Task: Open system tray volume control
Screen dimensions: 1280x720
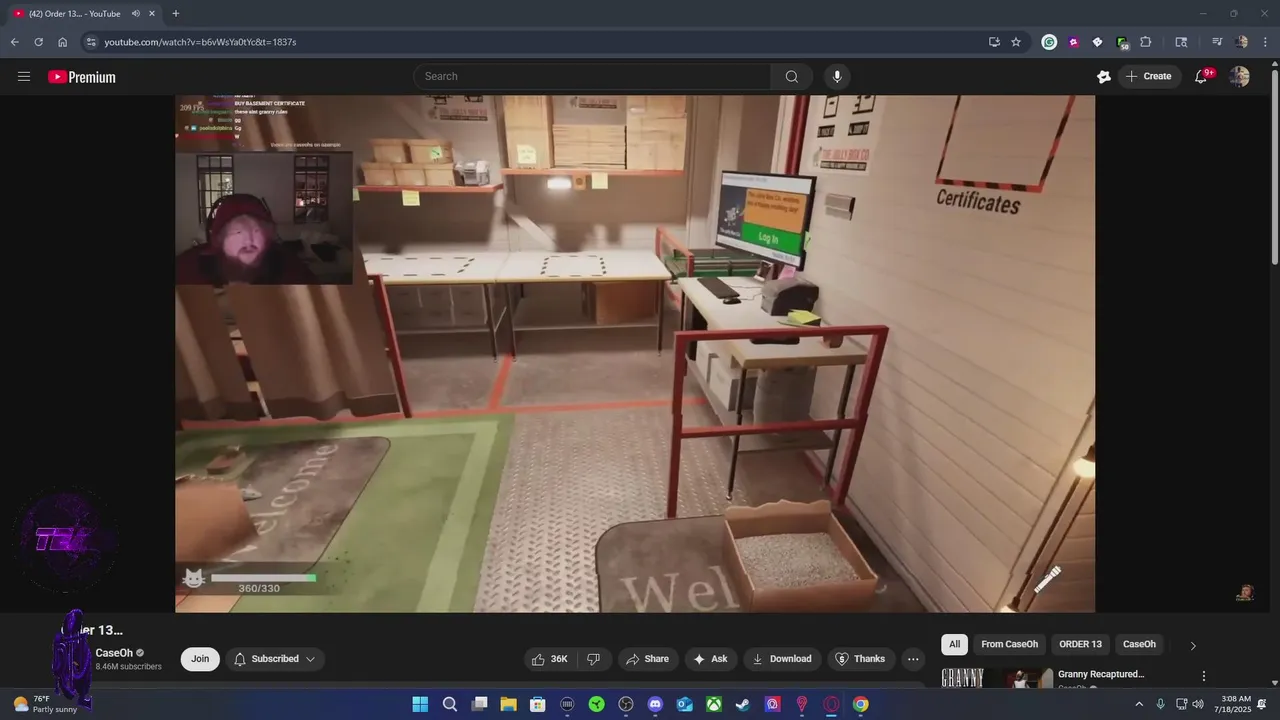Action: tap(1198, 704)
